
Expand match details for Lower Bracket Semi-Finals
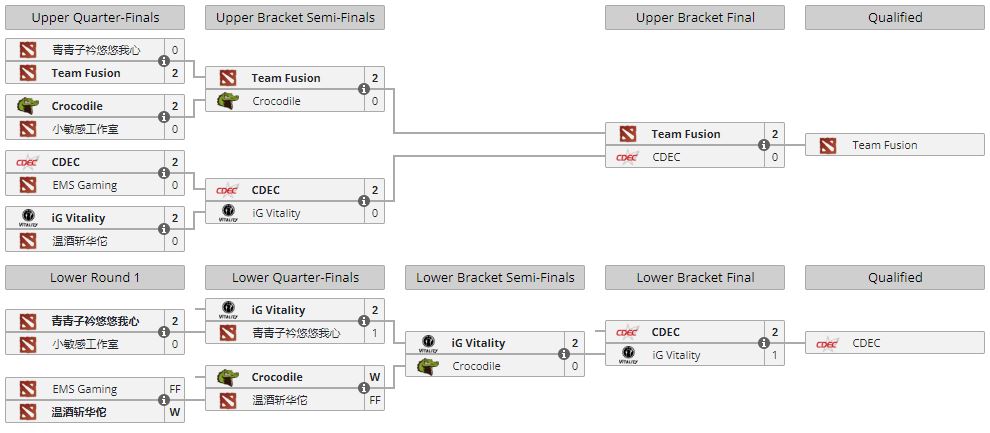(x=564, y=354)
